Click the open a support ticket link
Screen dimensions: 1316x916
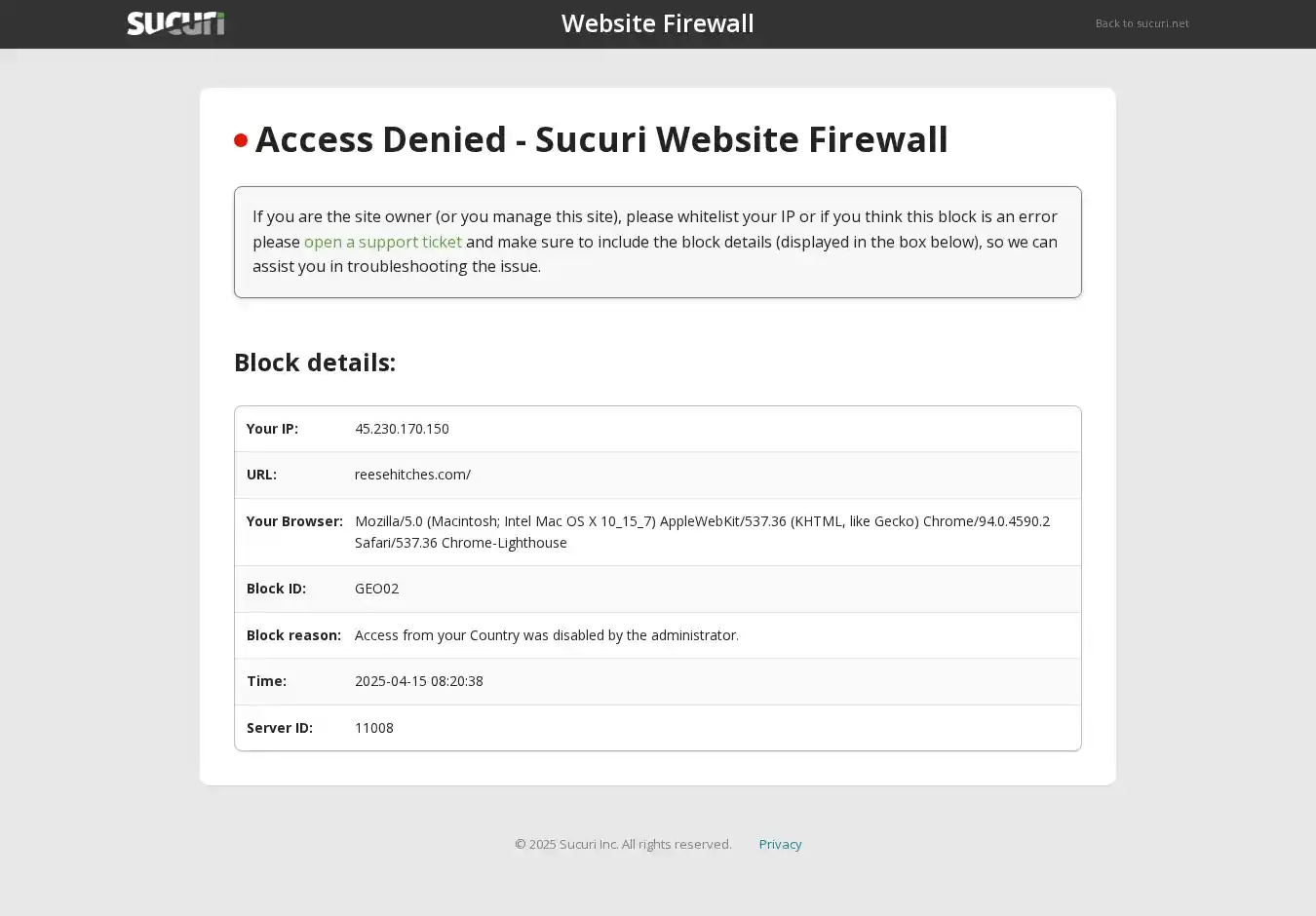pos(382,242)
